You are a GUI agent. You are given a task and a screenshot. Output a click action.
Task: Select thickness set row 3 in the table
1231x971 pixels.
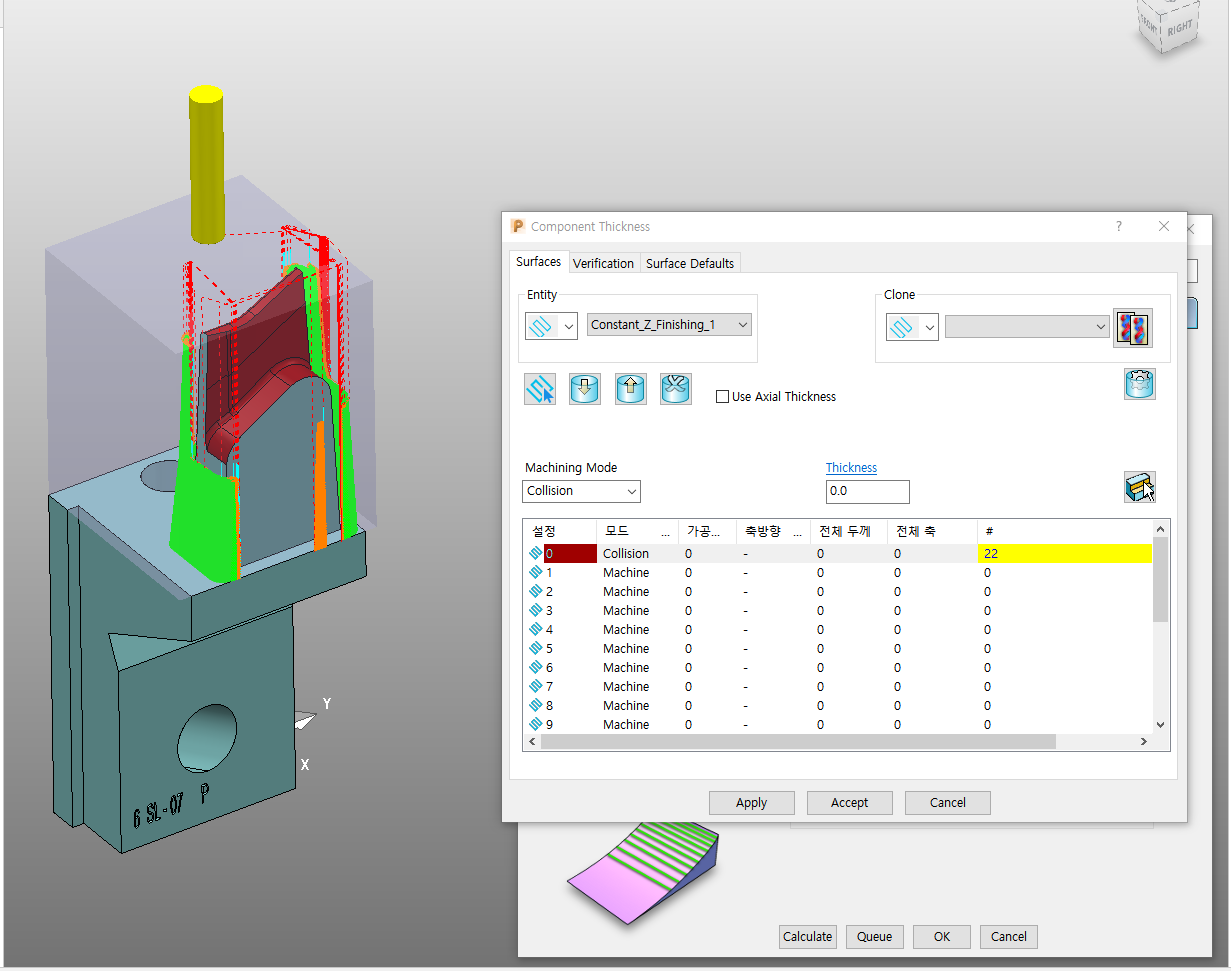click(x=626, y=610)
